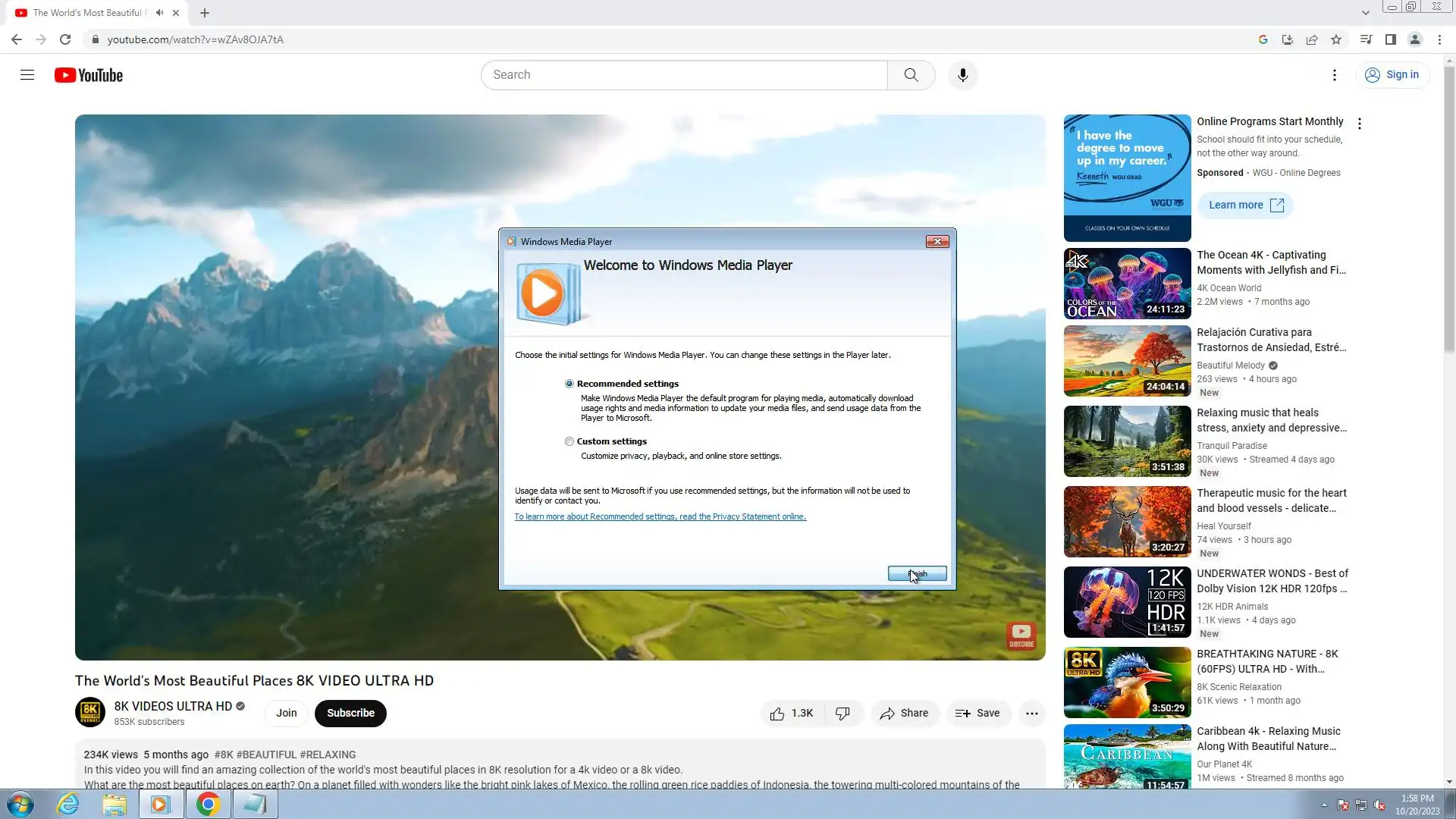Reload the page in Chrome
Screen dimensions: 1456x819
65,39
